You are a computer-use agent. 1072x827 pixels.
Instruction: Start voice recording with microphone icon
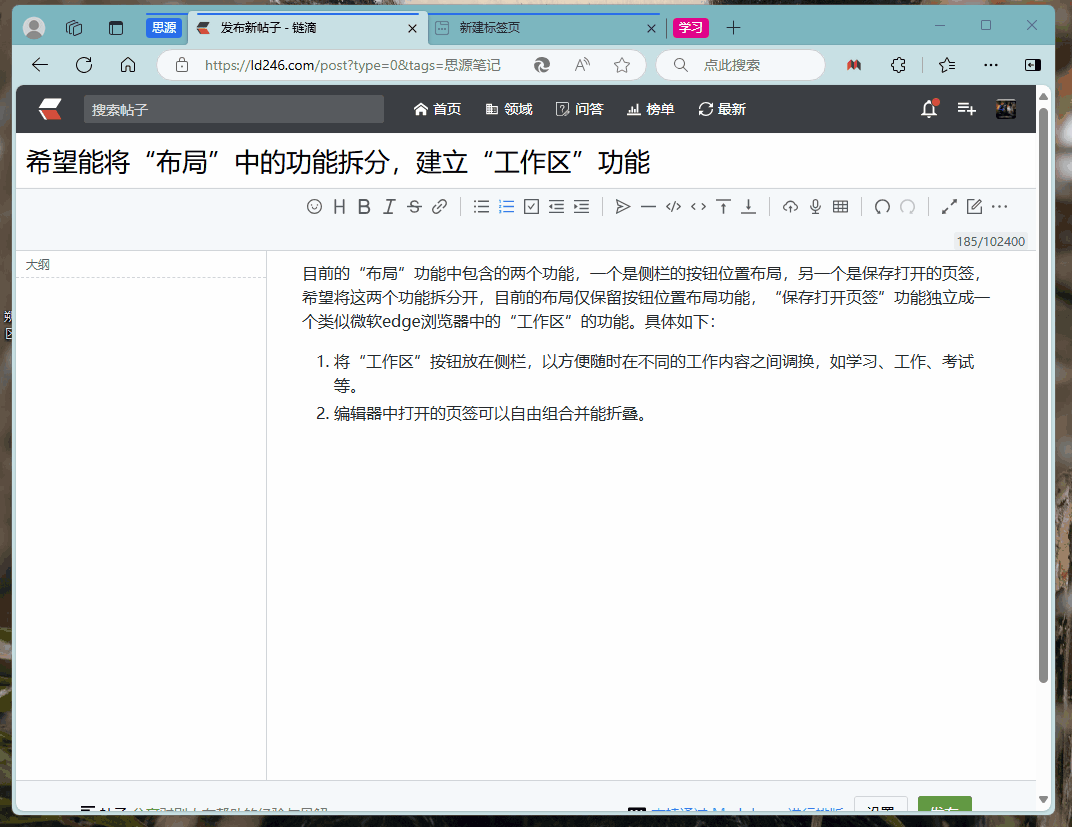[815, 207]
